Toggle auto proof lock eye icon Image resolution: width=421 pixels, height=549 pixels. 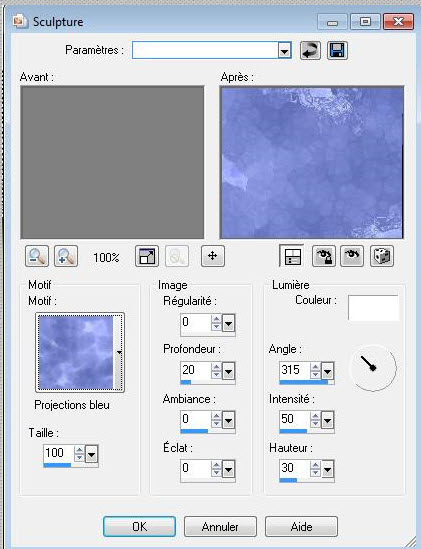pos(324,256)
